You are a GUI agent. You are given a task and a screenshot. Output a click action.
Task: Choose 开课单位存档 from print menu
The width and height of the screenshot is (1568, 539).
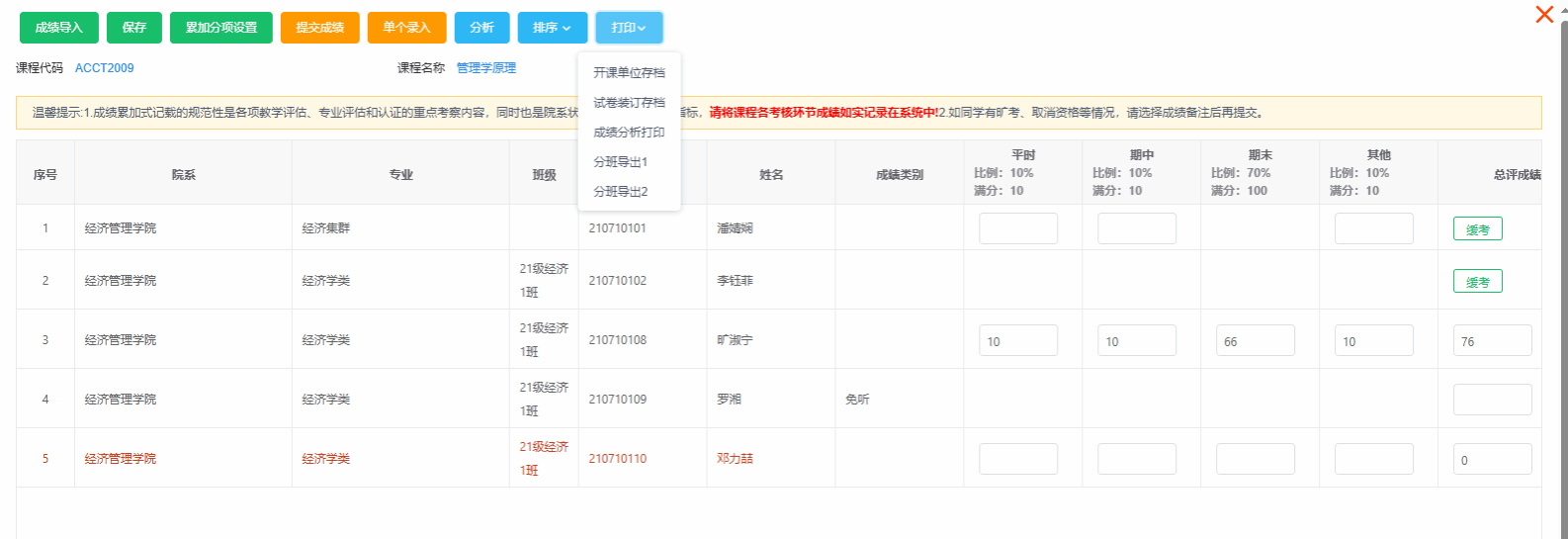(x=630, y=73)
